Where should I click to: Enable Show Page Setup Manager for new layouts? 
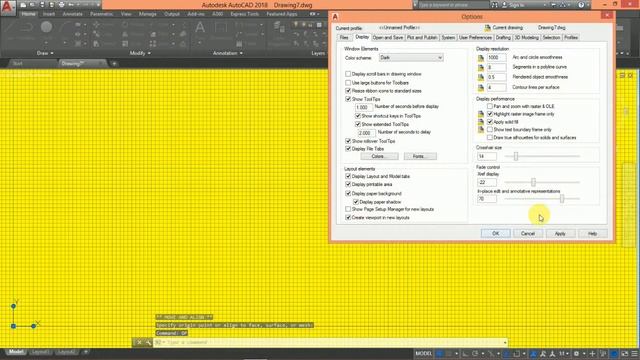348,209
